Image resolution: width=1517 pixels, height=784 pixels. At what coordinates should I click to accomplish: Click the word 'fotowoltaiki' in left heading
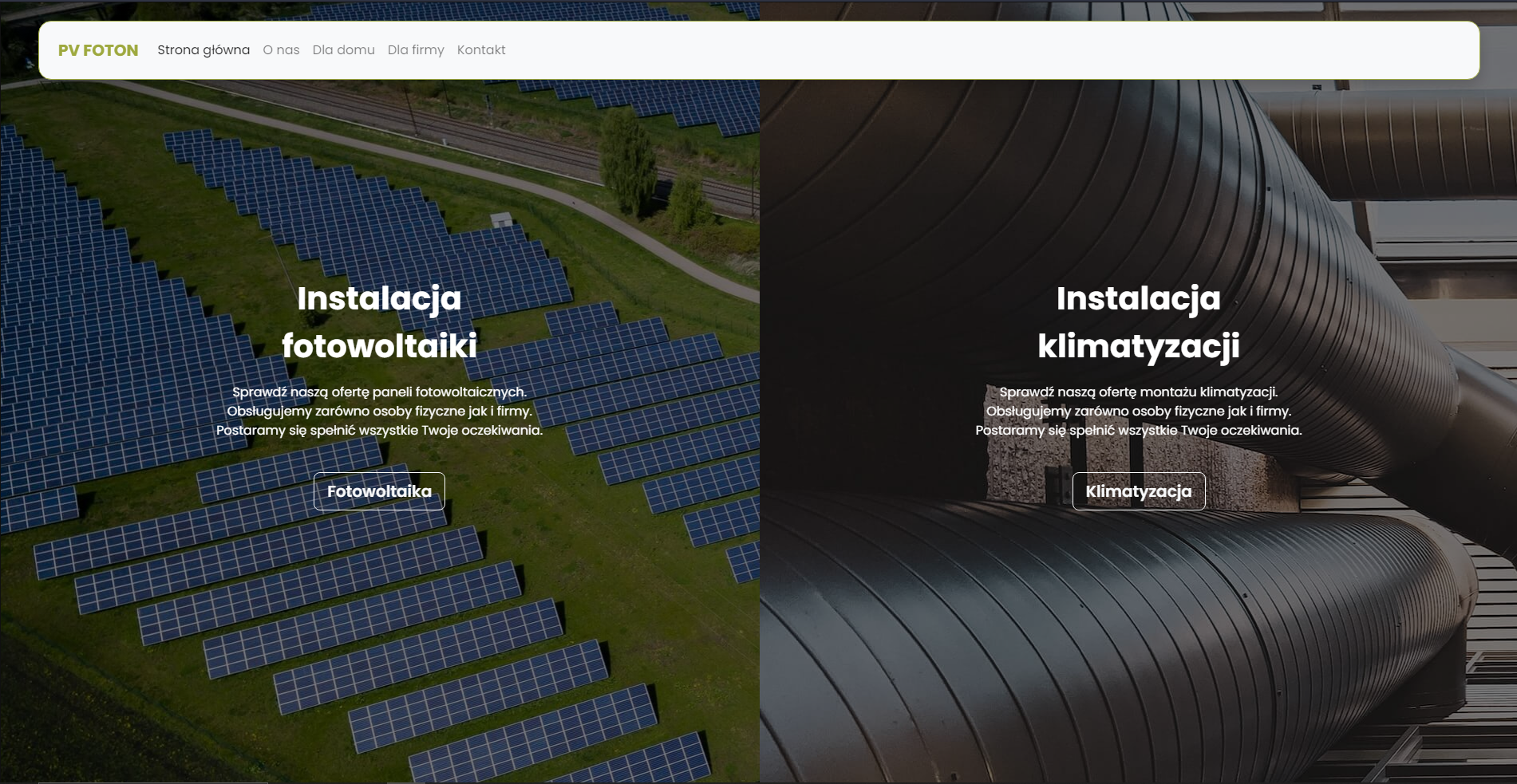click(380, 346)
